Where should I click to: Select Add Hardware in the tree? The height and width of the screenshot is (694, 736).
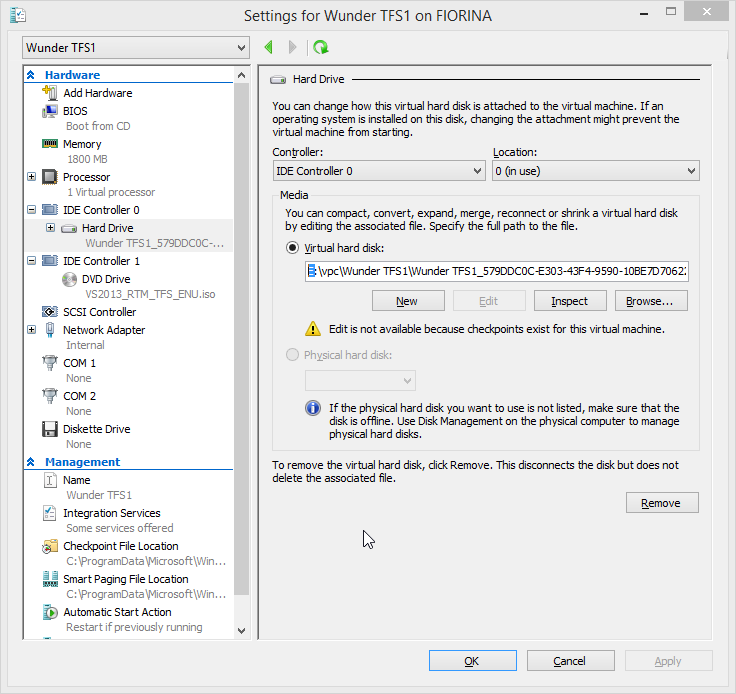[98, 93]
